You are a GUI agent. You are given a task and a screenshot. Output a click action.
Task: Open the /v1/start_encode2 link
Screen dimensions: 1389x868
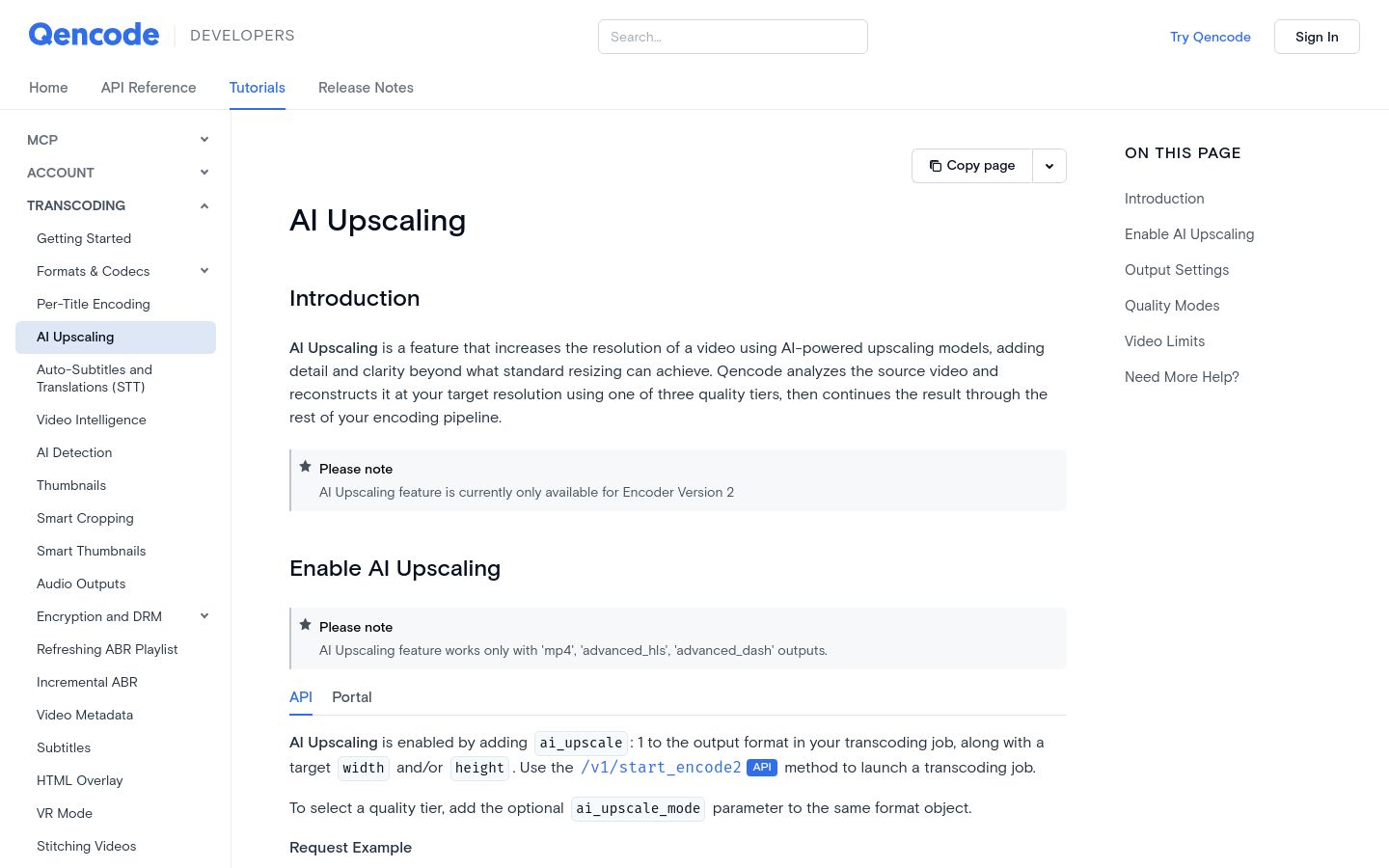(x=661, y=768)
